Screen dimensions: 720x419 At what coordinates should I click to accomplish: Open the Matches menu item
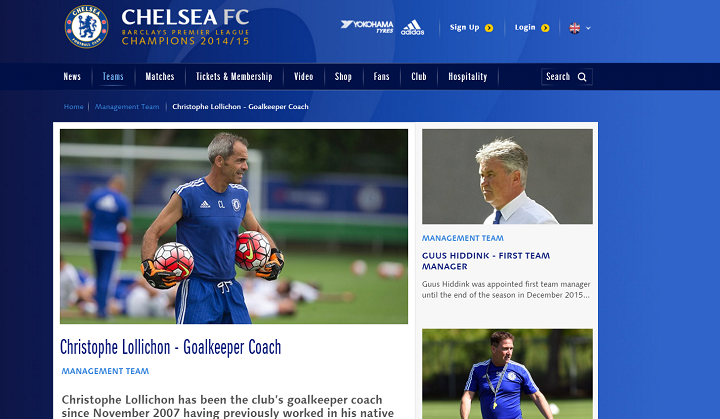tap(160, 76)
